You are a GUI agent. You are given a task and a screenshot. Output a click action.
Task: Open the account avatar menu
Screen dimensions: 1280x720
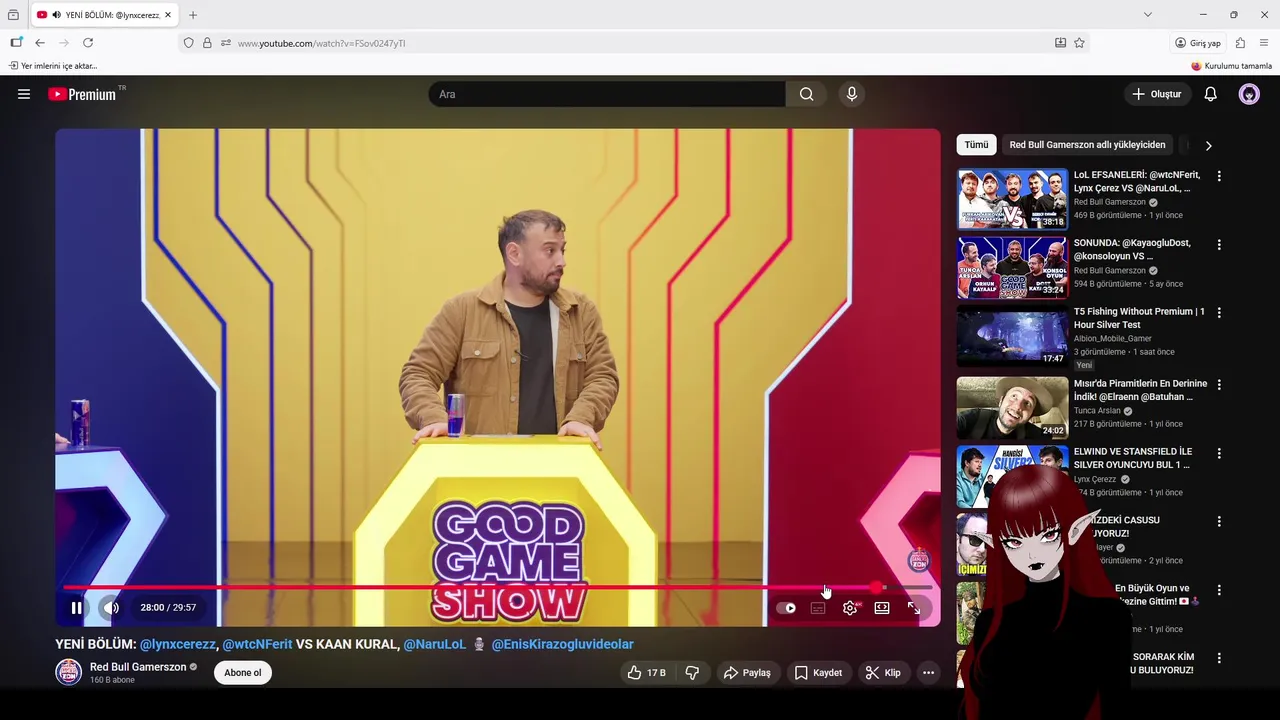click(x=1249, y=94)
